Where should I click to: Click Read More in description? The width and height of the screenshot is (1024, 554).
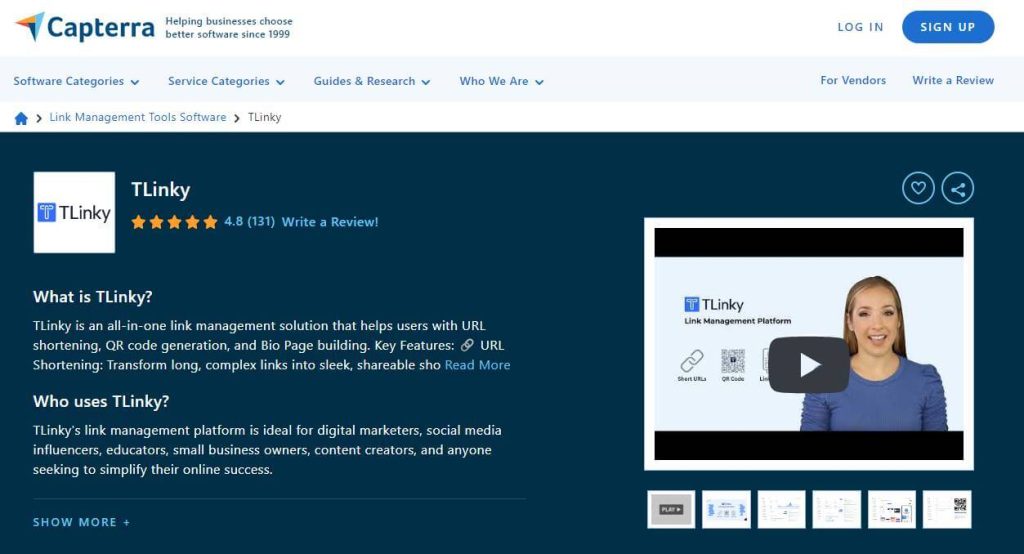click(477, 365)
